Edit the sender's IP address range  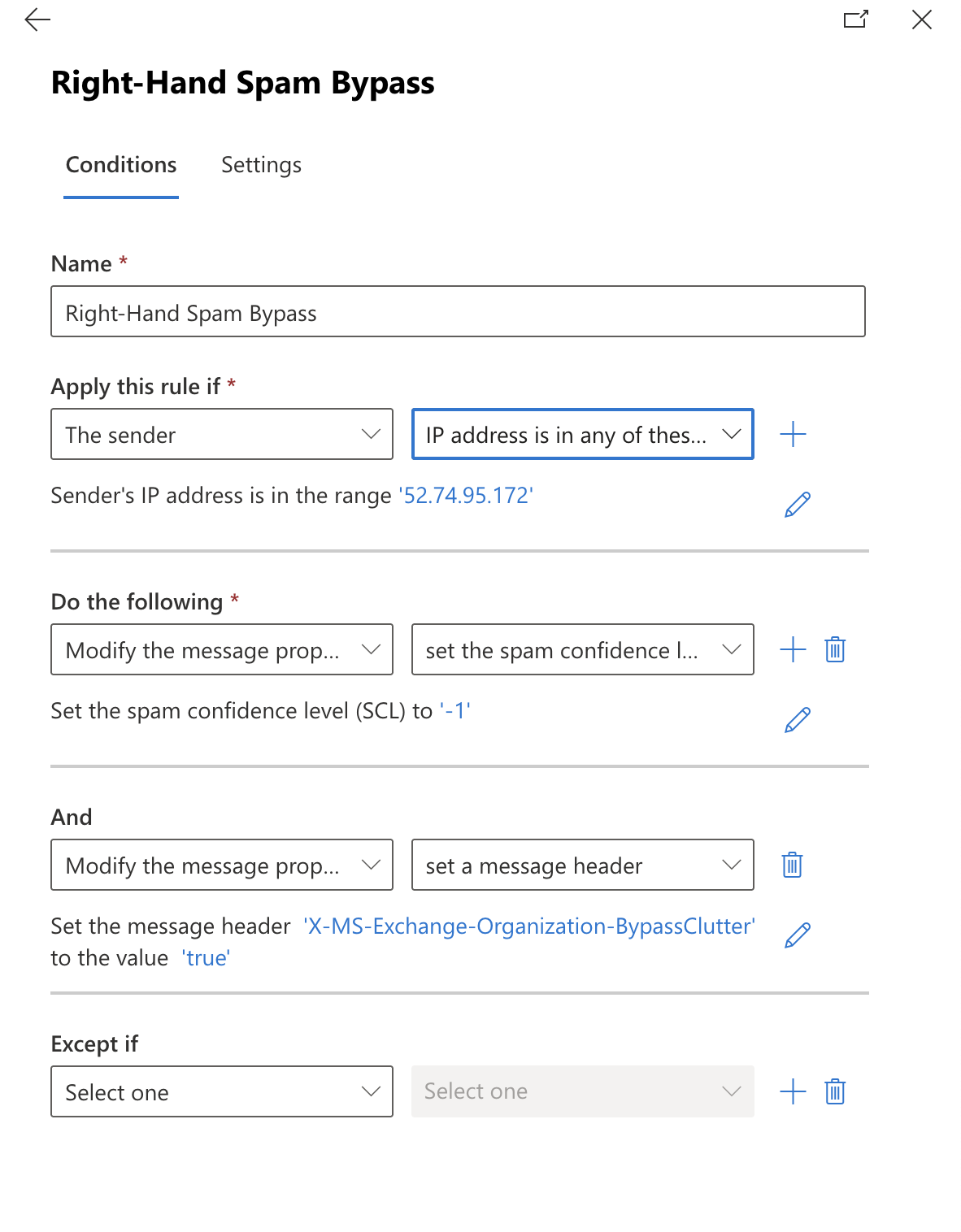pyautogui.click(x=797, y=505)
